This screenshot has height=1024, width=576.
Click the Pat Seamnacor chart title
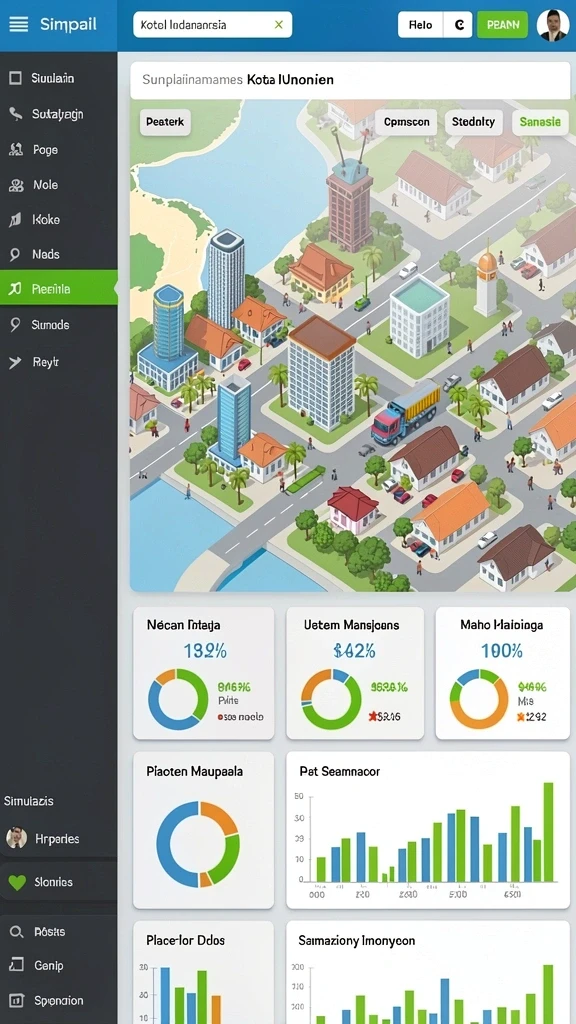tap(340, 771)
